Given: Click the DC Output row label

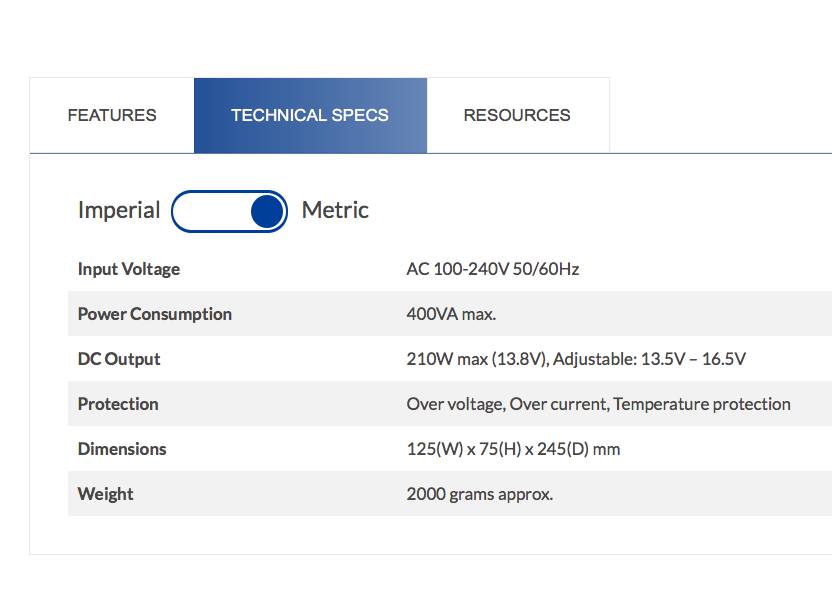Looking at the screenshot, I should click(x=119, y=359).
